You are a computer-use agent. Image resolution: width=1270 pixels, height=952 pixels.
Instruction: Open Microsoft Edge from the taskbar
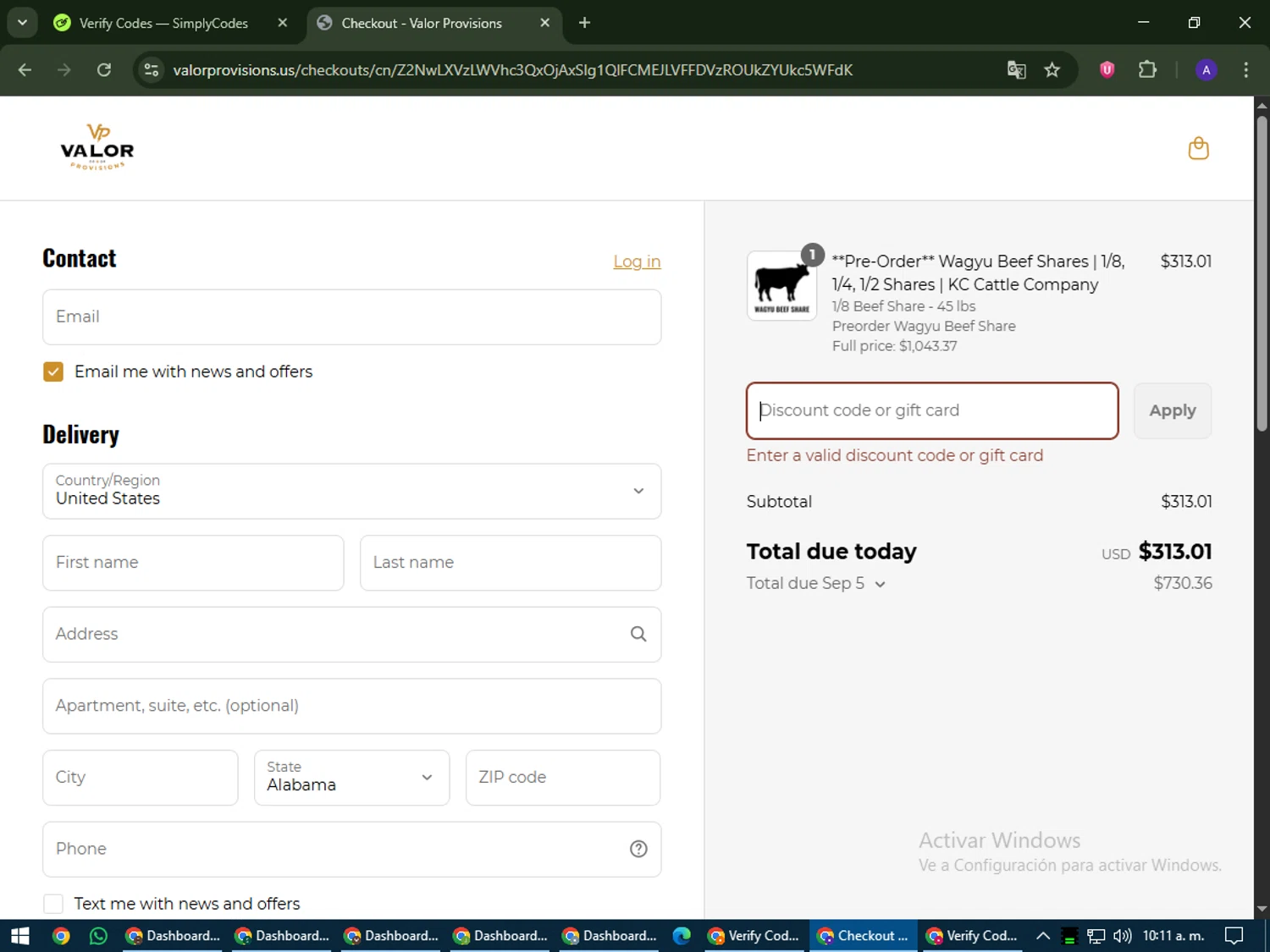pos(682,935)
